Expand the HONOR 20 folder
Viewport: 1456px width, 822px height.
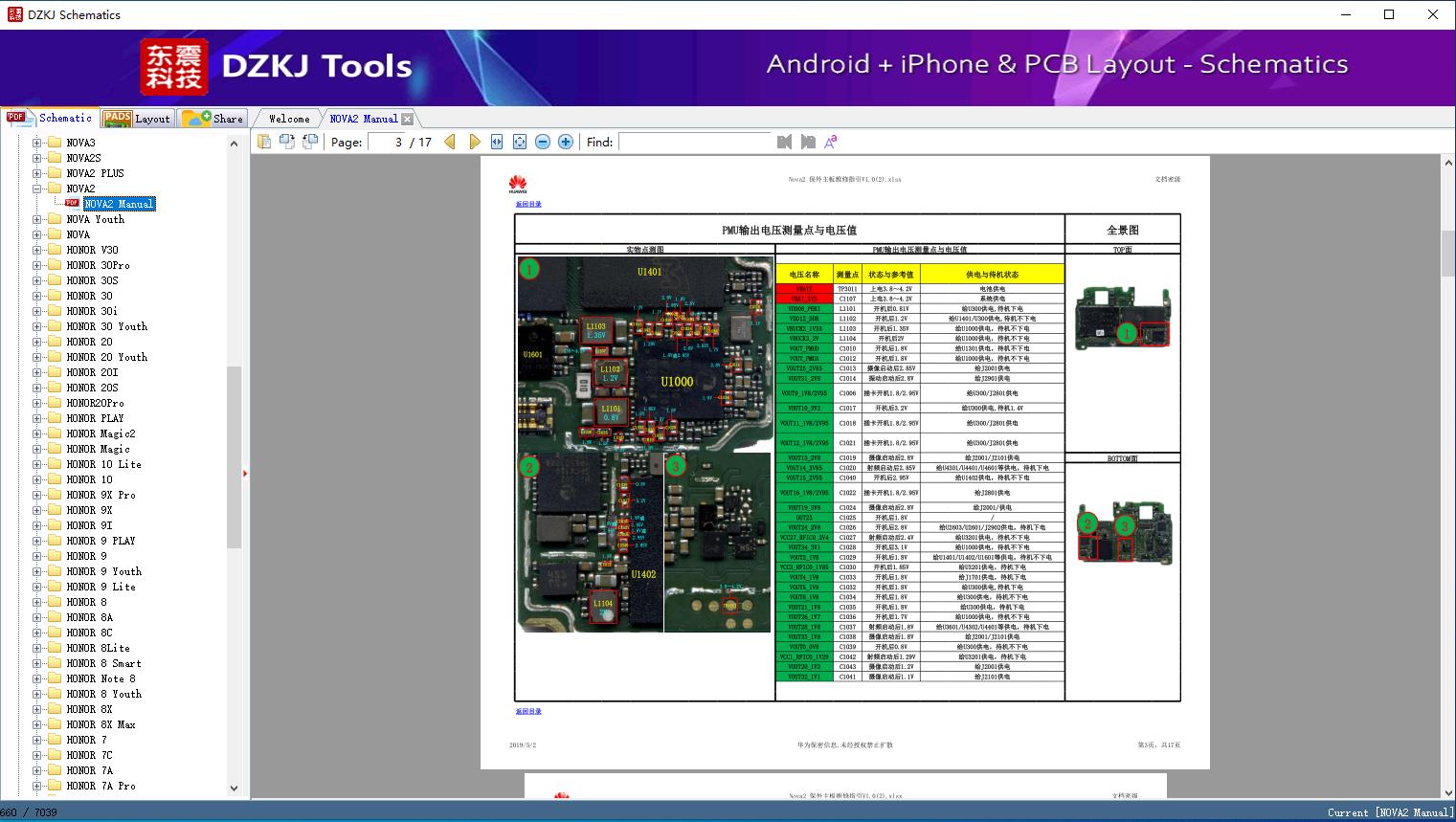click(36, 342)
